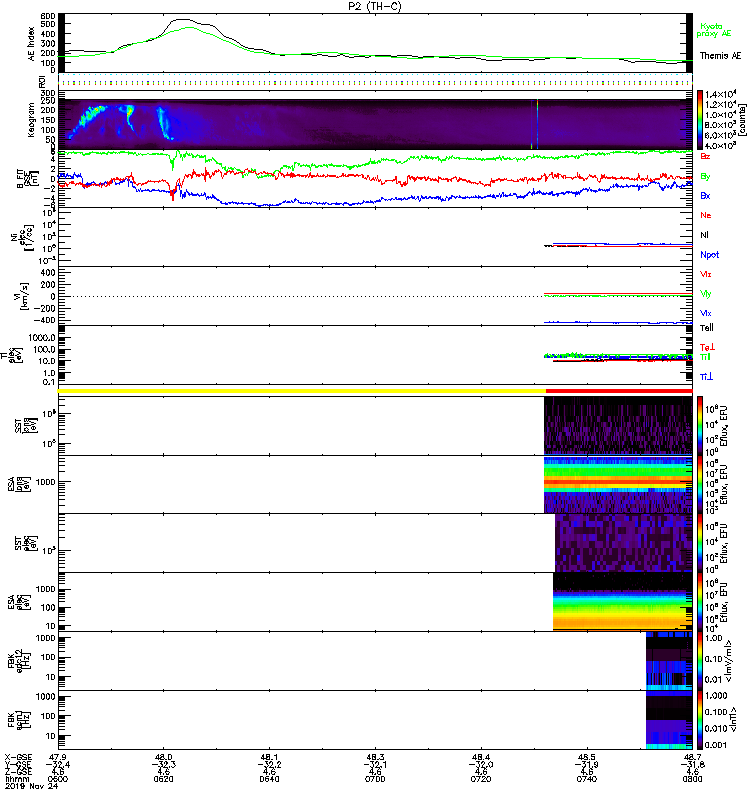This screenshot has width=750, height=800.
Task: Click the "1000.0" tick in Ti panel
Action: pos(42,338)
